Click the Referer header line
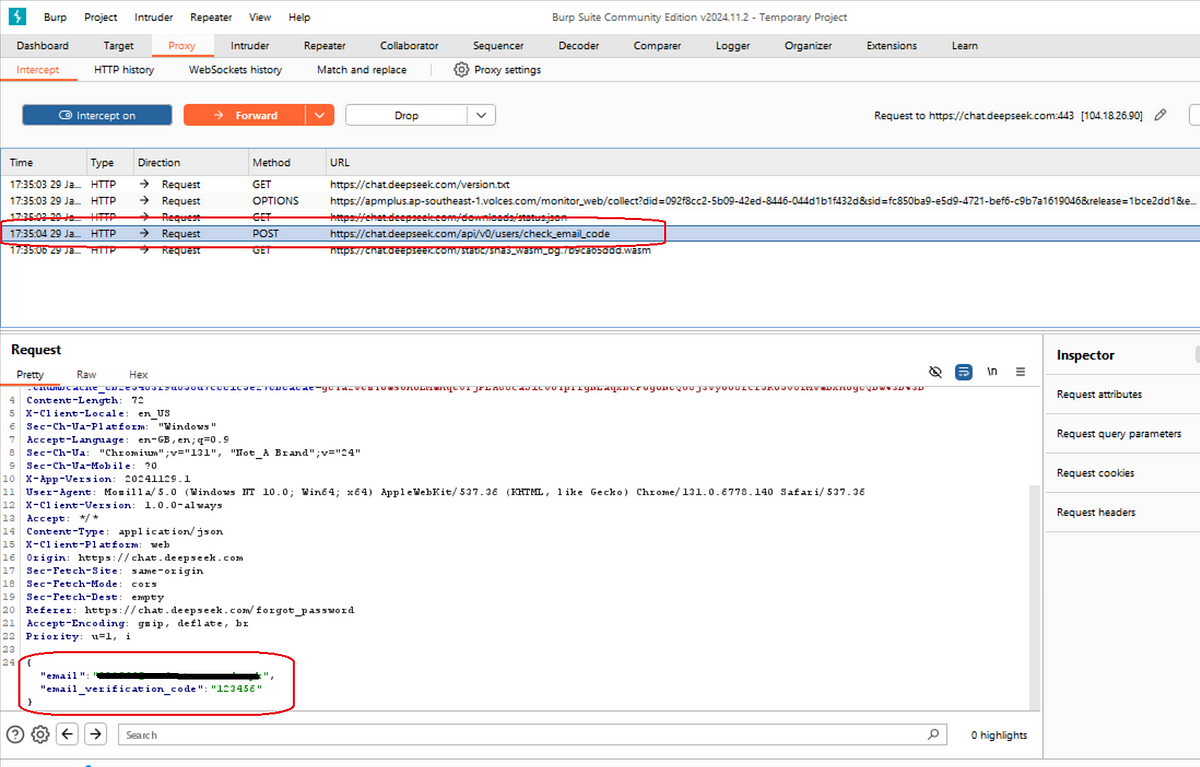 point(189,610)
